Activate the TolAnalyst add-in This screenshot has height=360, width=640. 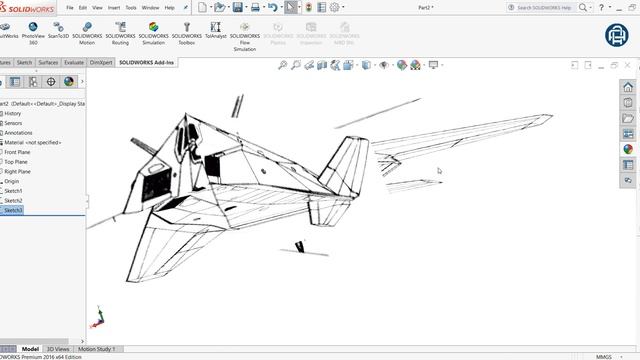216,30
